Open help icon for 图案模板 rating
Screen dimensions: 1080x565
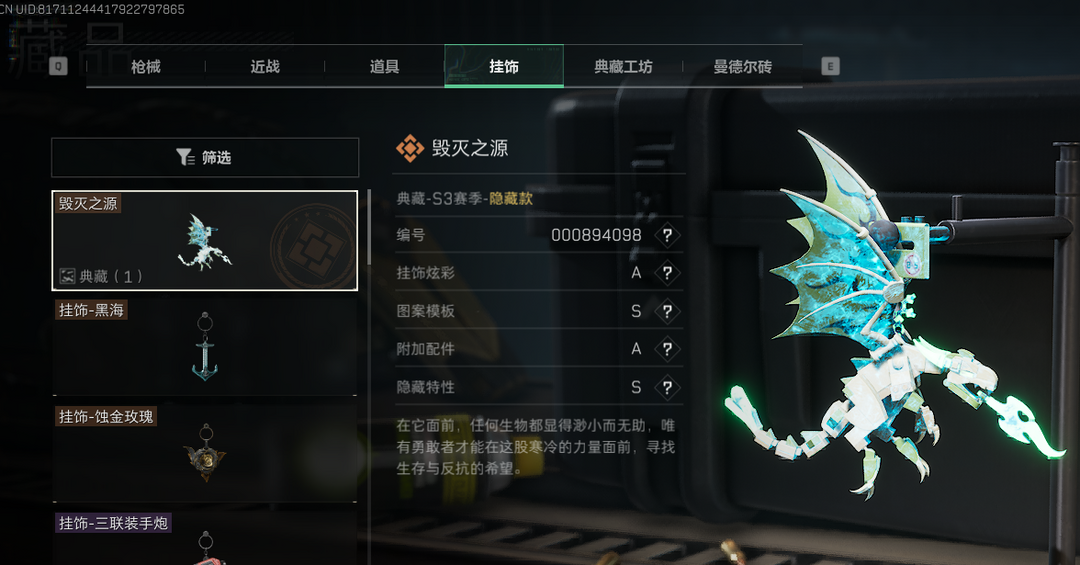click(667, 311)
